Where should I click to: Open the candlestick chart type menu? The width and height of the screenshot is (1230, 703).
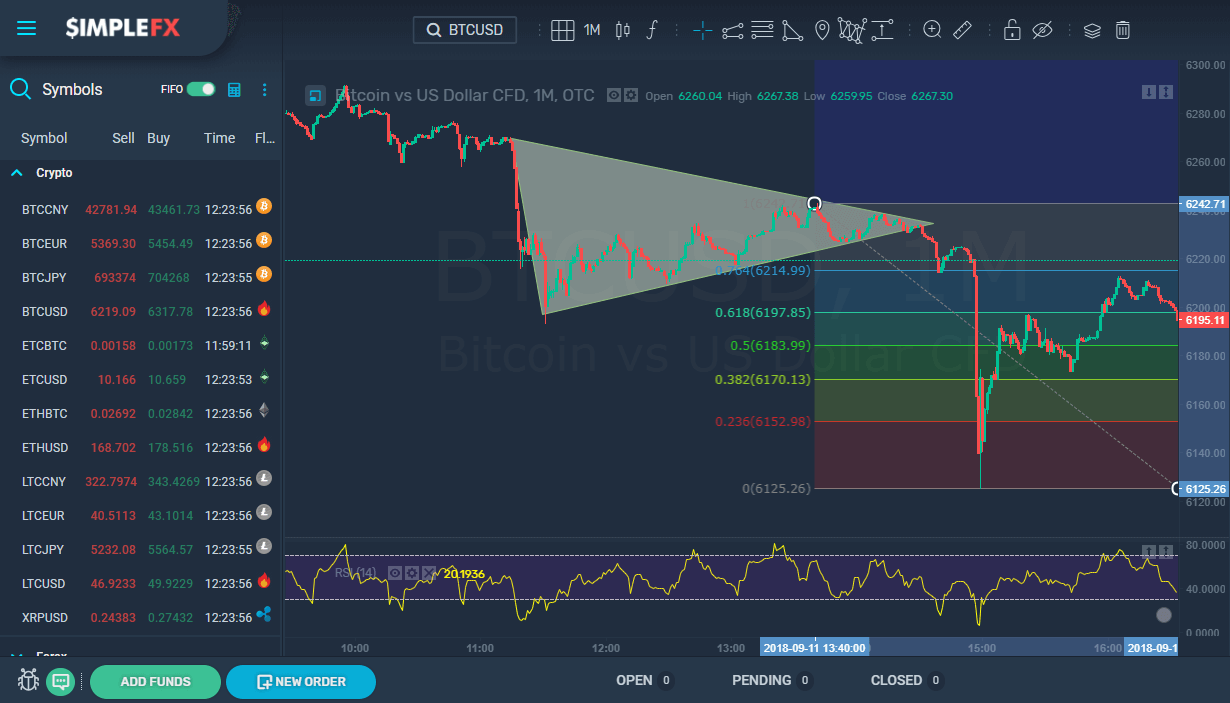point(623,30)
